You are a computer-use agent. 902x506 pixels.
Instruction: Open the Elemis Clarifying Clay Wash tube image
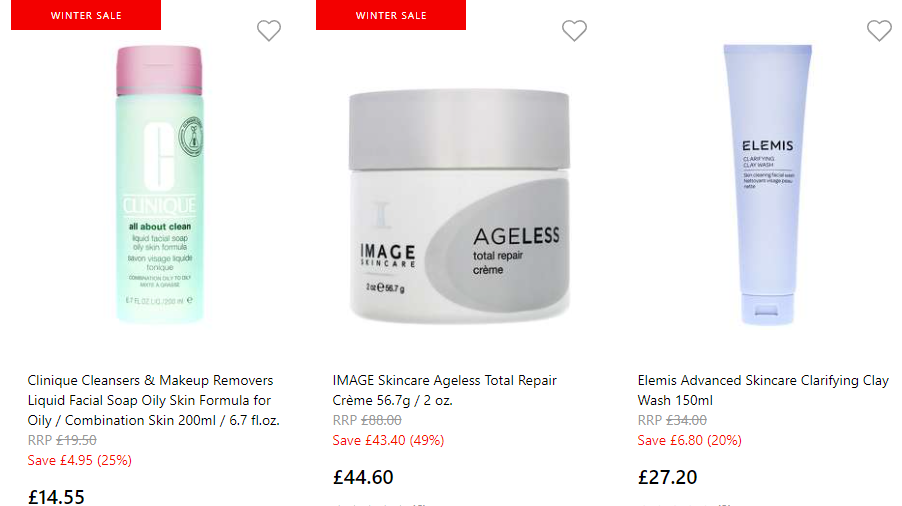click(767, 184)
